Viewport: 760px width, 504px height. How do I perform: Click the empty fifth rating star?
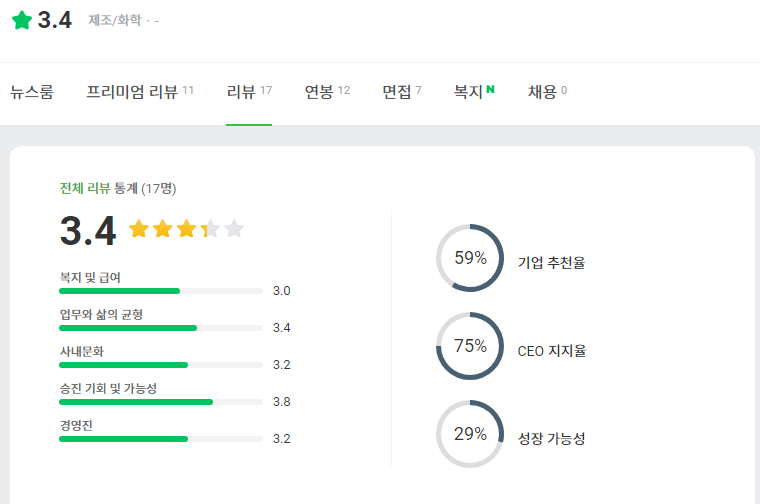pyautogui.click(x=234, y=229)
